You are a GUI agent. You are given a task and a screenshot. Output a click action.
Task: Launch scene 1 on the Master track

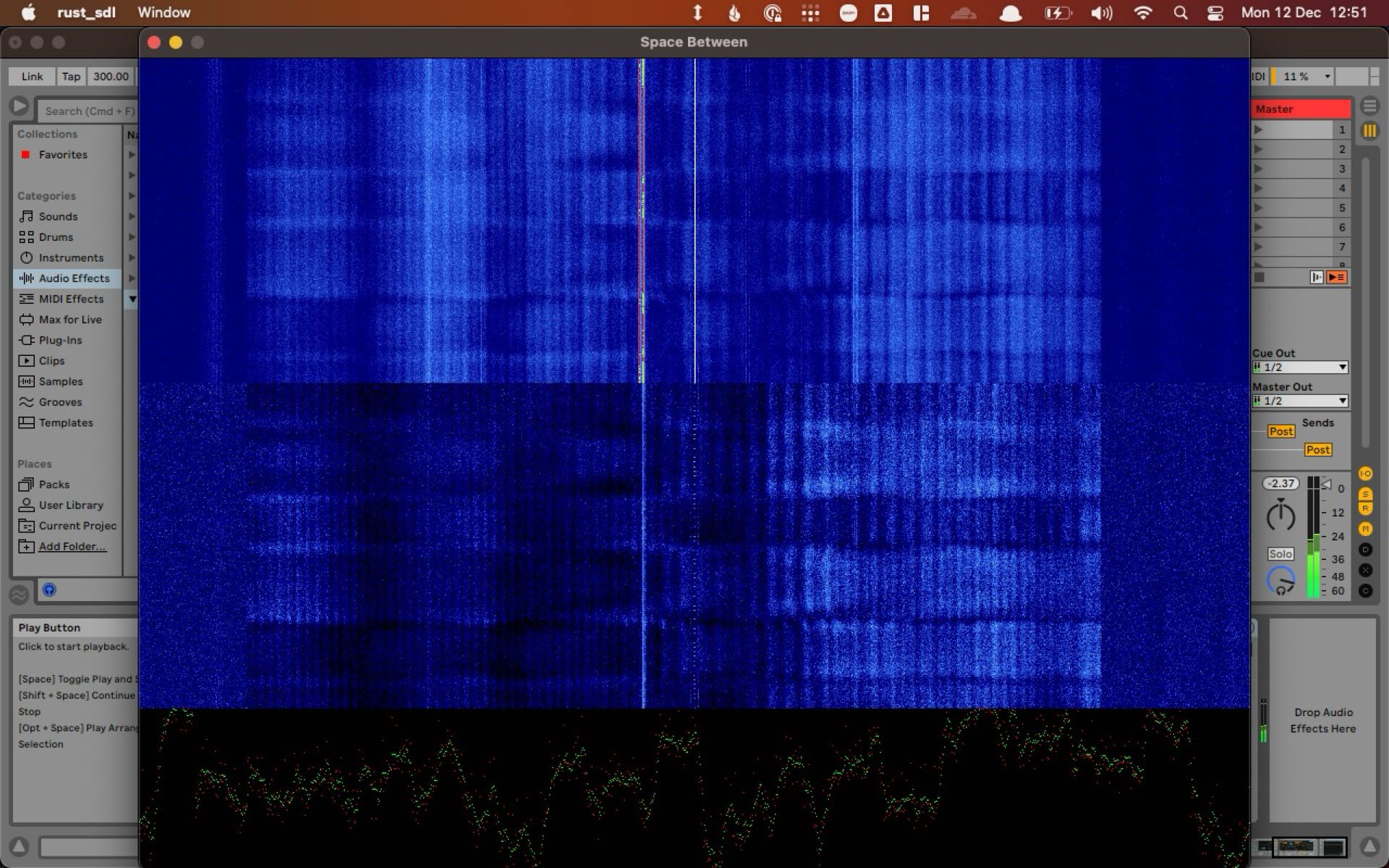1259,129
